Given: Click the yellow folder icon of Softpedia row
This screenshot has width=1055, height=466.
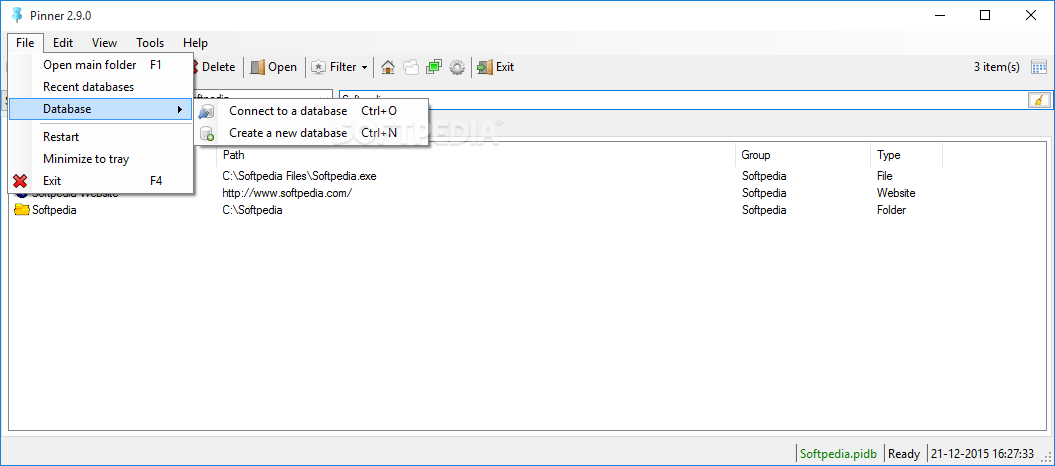Looking at the screenshot, I should pos(22,210).
